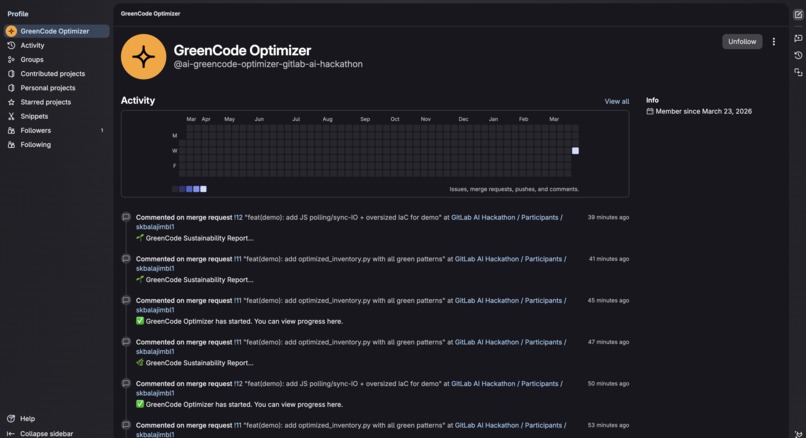Click comment icon of 47 minutes ago entry
The width and height of the screenshot is (806, 438).
pos(126,342)
